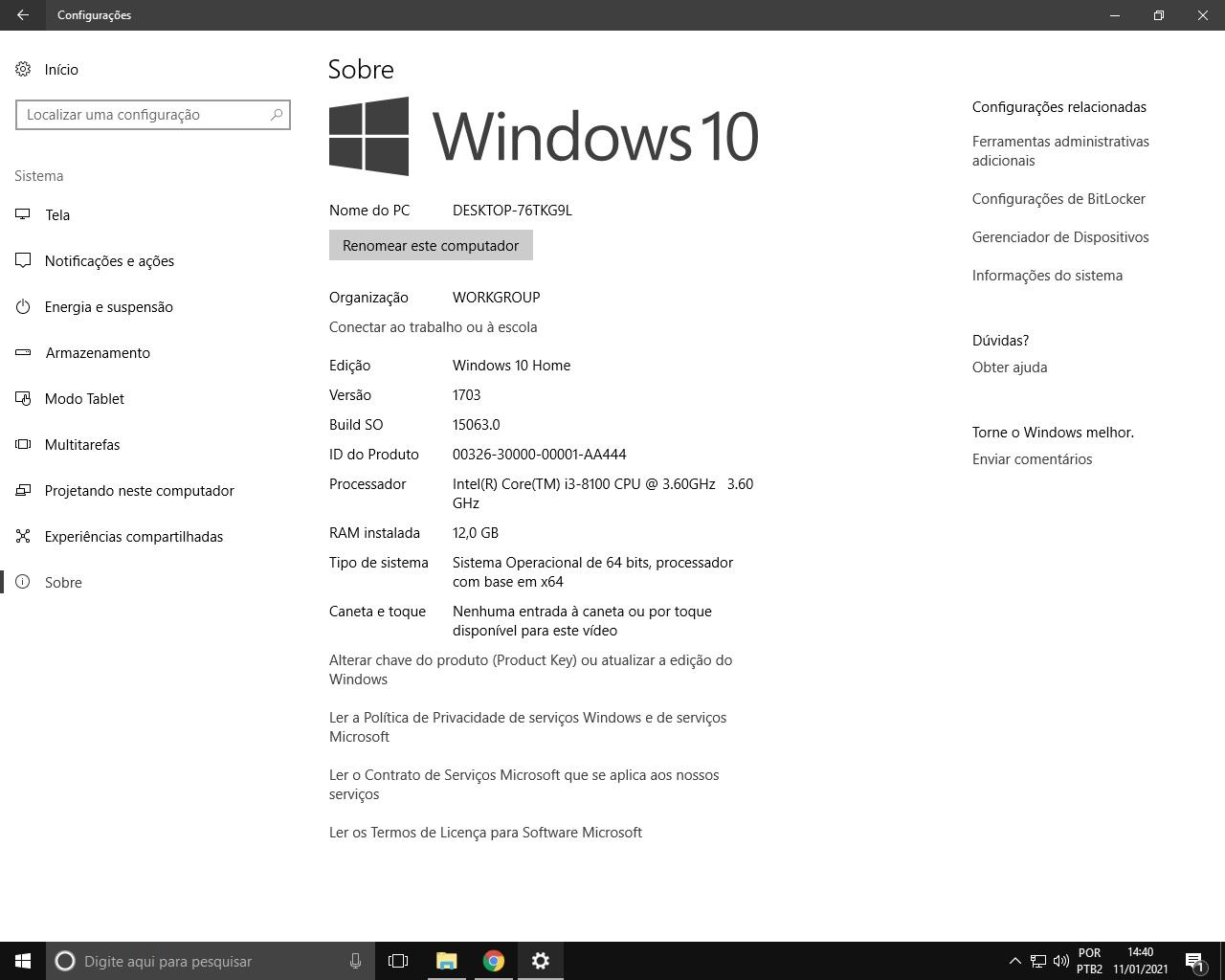Image resolution: width=1225 pixels, height=980 pixels.
Task: Open the clock showing 14:40
Action: (1140, 961)
